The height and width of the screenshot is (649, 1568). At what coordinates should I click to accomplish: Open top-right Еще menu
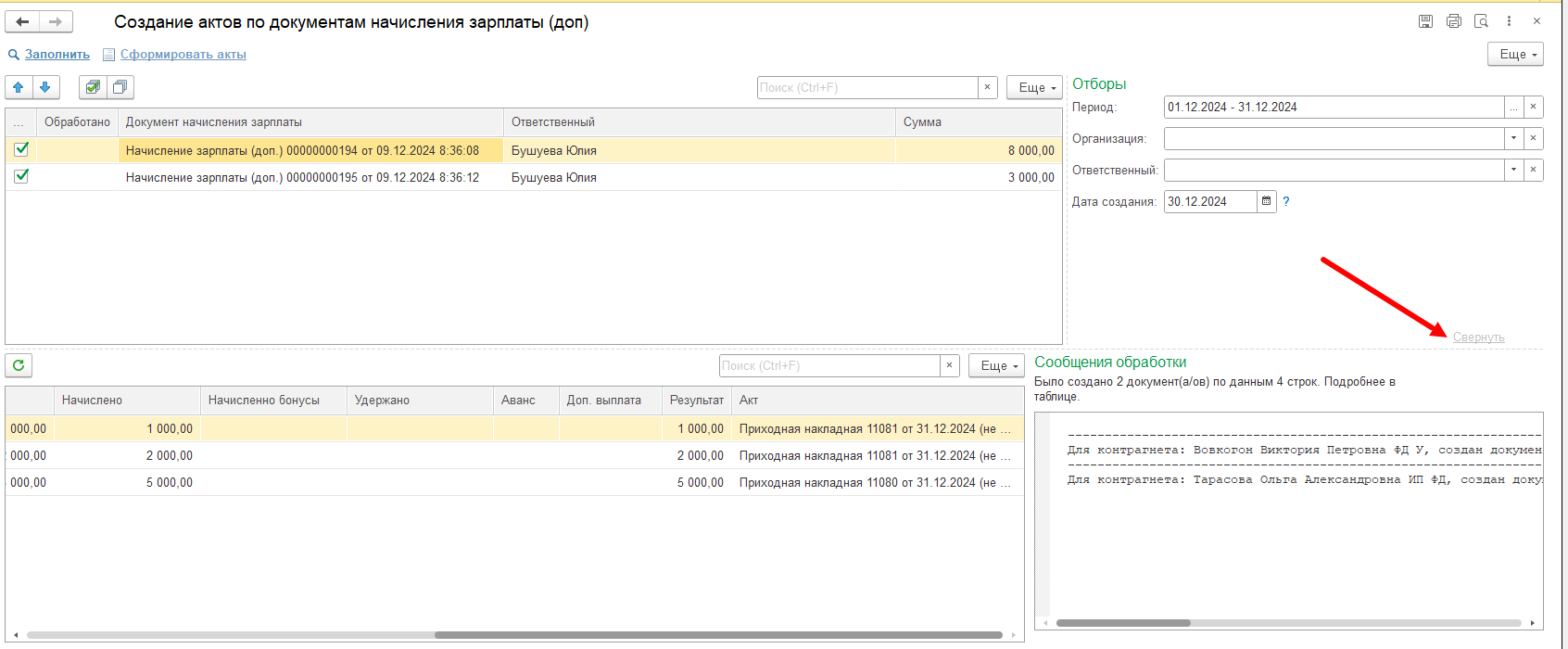pos(1515,54)
